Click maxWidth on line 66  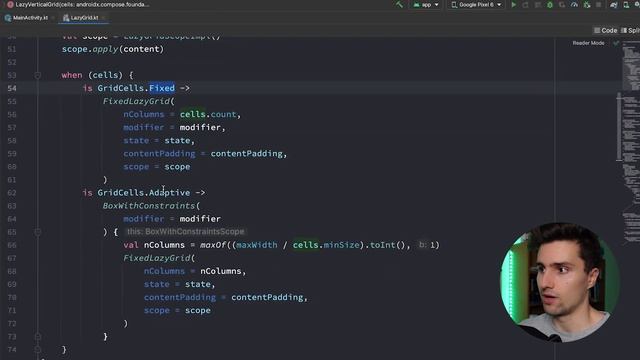click(x=257, y=245)
